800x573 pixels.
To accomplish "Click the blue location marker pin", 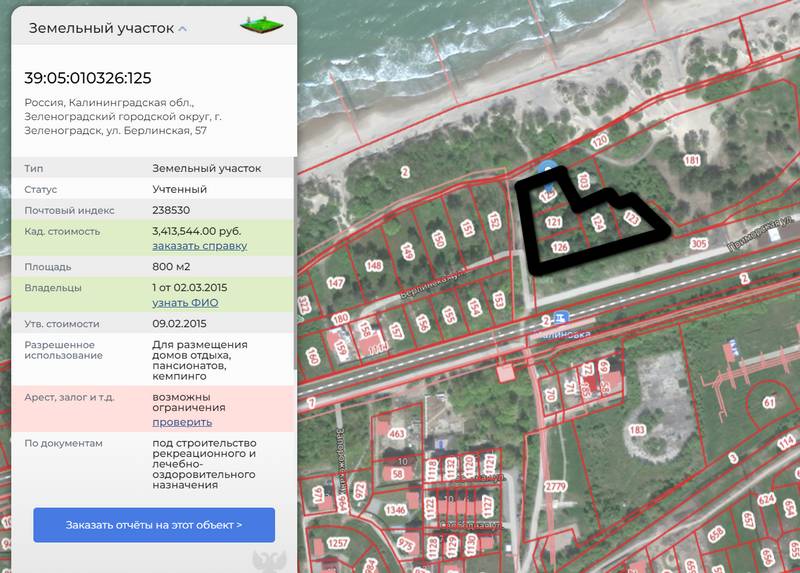I will click(x=546, y=172).
